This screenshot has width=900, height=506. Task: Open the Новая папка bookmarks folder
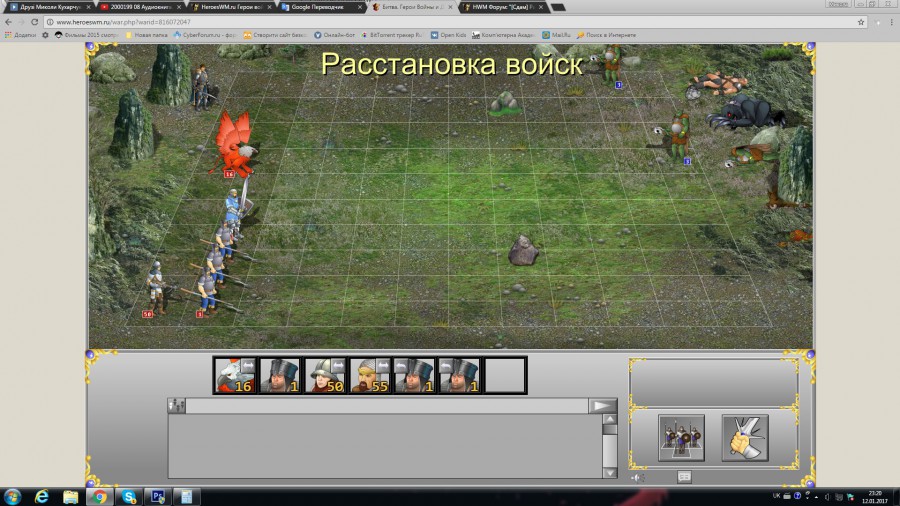(146, 35)
